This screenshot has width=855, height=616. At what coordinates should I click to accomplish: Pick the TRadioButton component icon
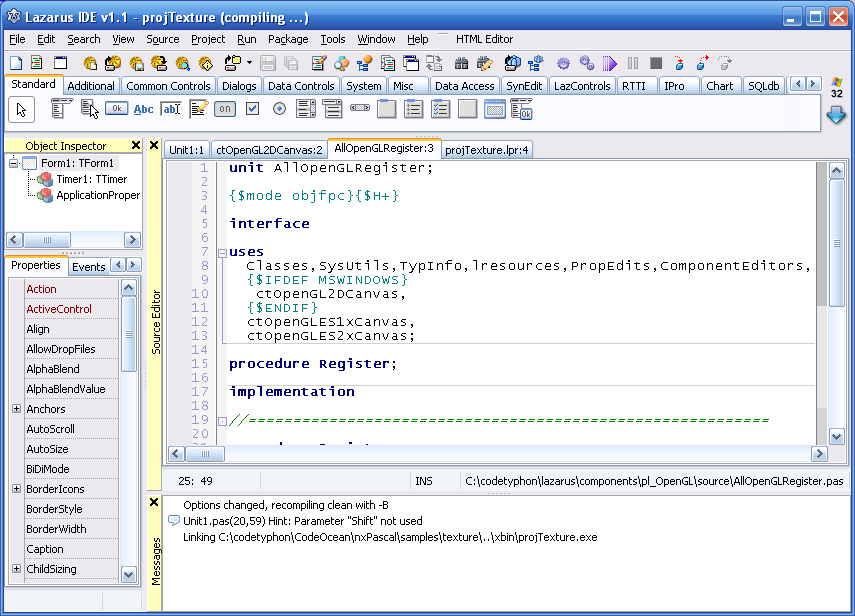279,108
